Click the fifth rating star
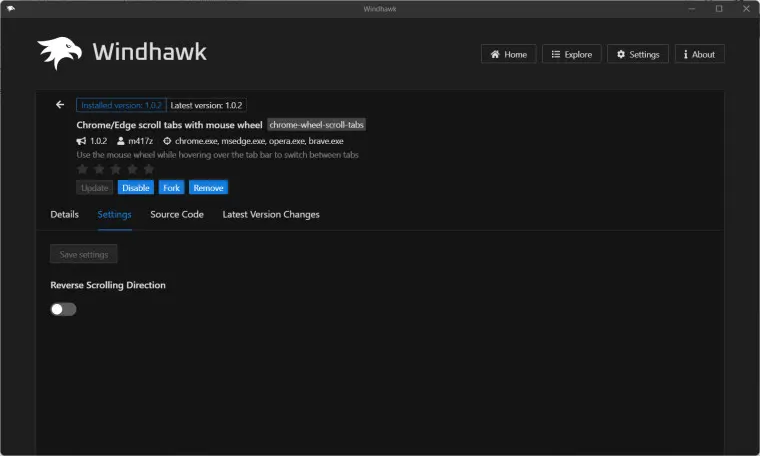 pos(149,170)
